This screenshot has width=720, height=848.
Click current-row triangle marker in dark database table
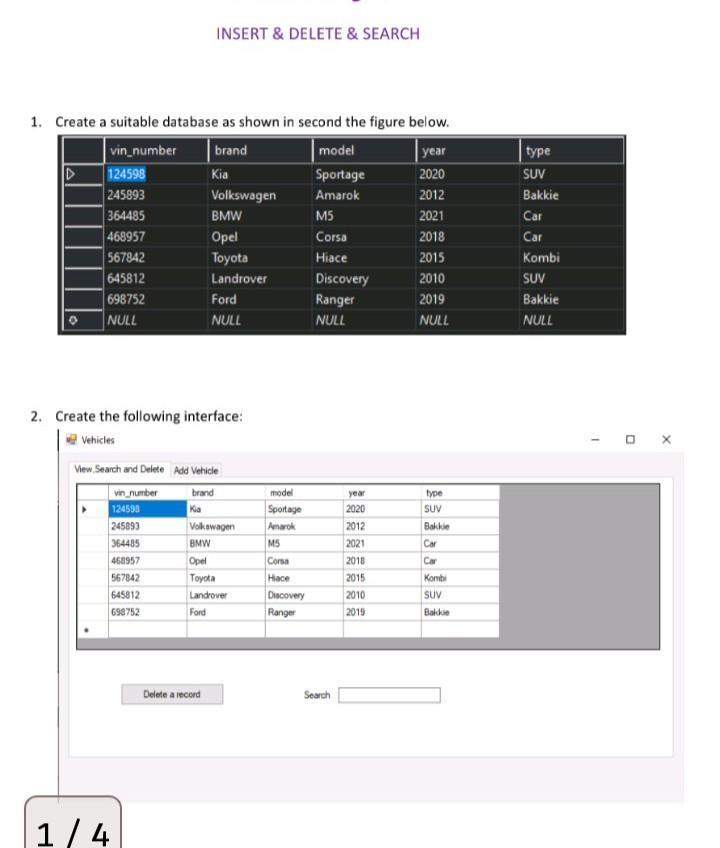pos(70,174)
